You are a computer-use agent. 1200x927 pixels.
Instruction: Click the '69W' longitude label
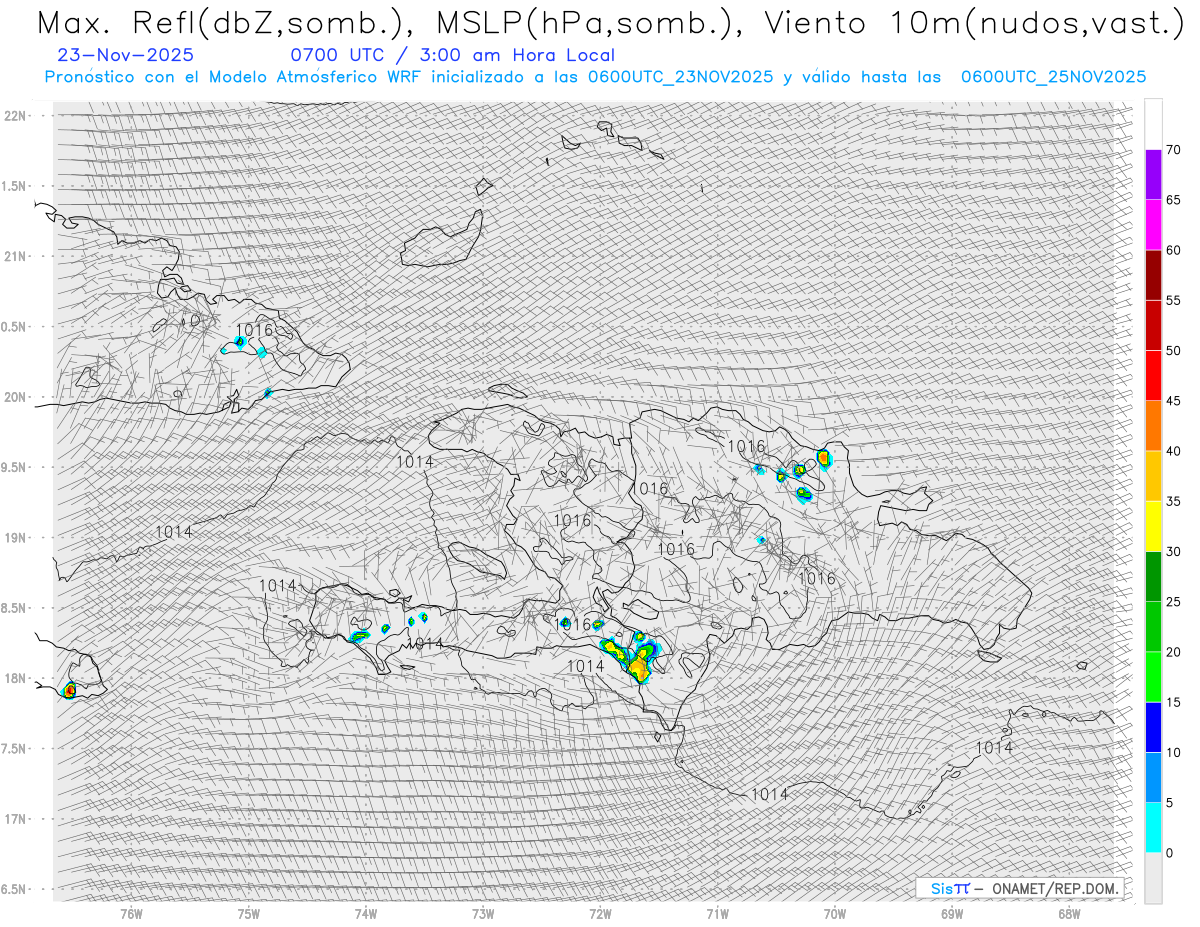point(952,913)
